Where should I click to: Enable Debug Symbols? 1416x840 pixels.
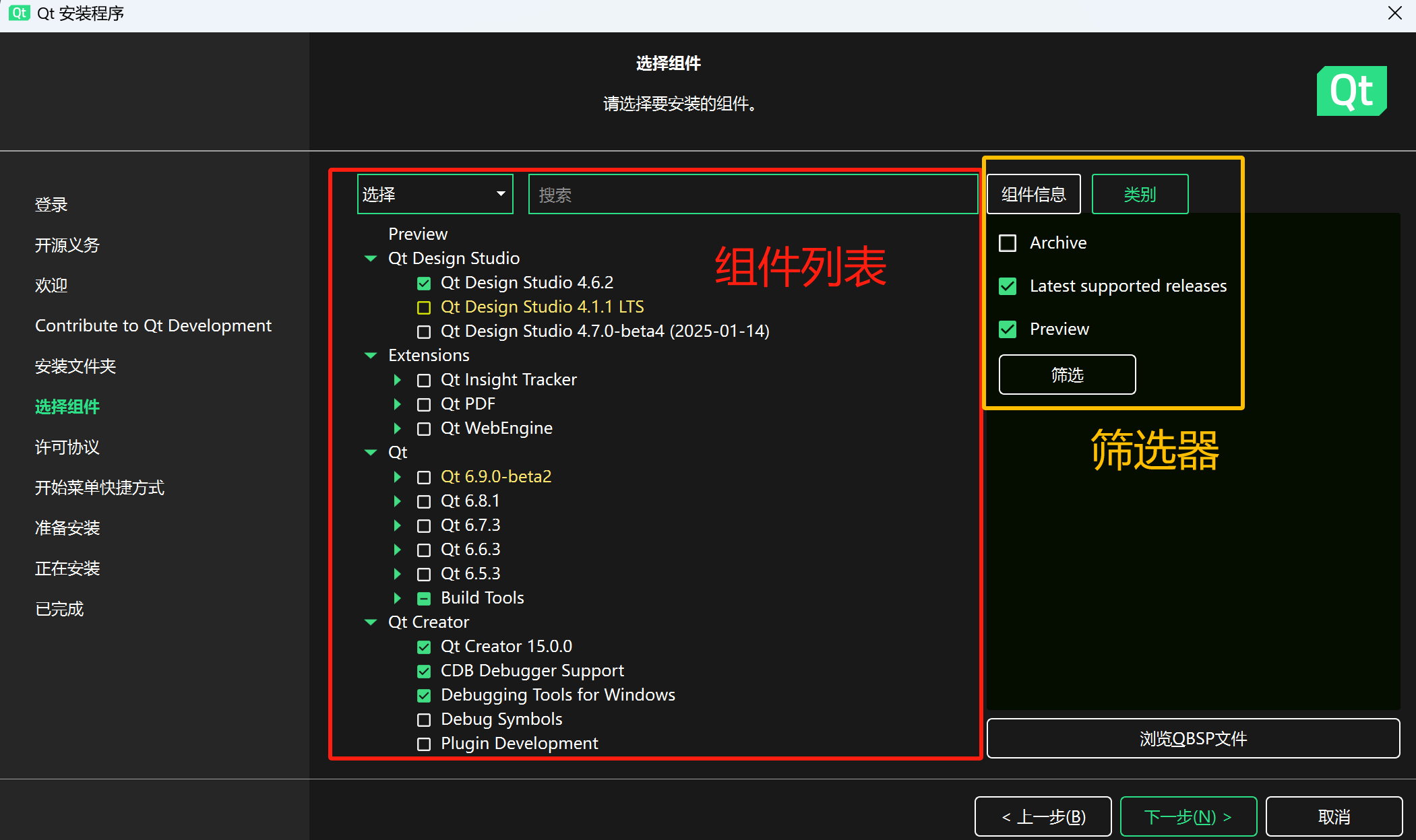(424, 719)
